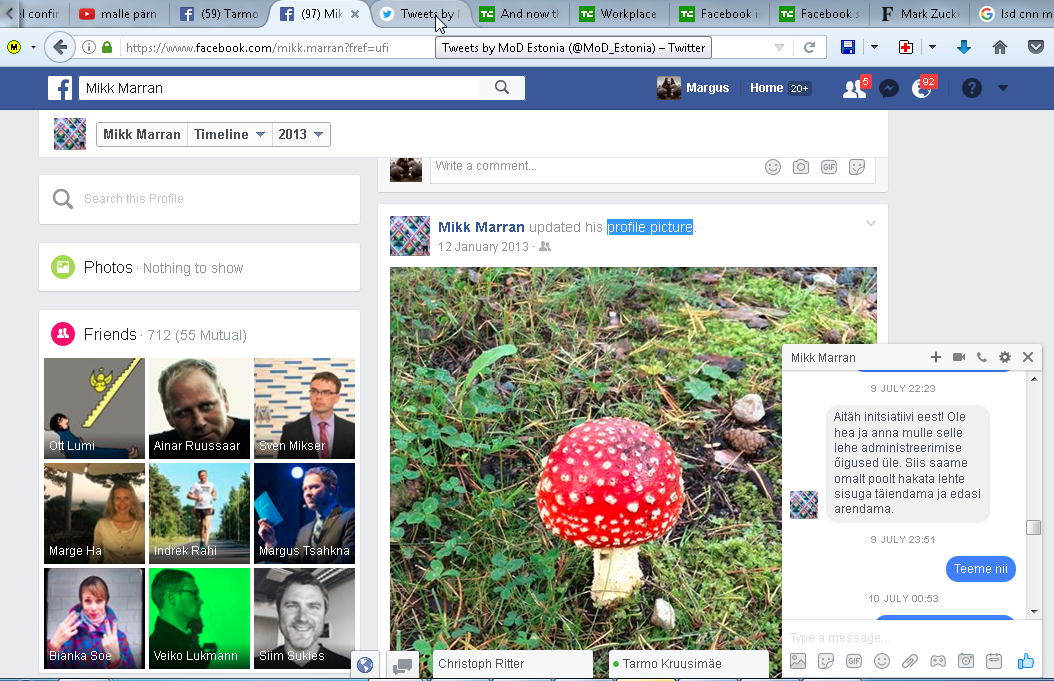1054x681 pixels.
Task: Open friend requests icon with 5 badge
Action: 854,88
